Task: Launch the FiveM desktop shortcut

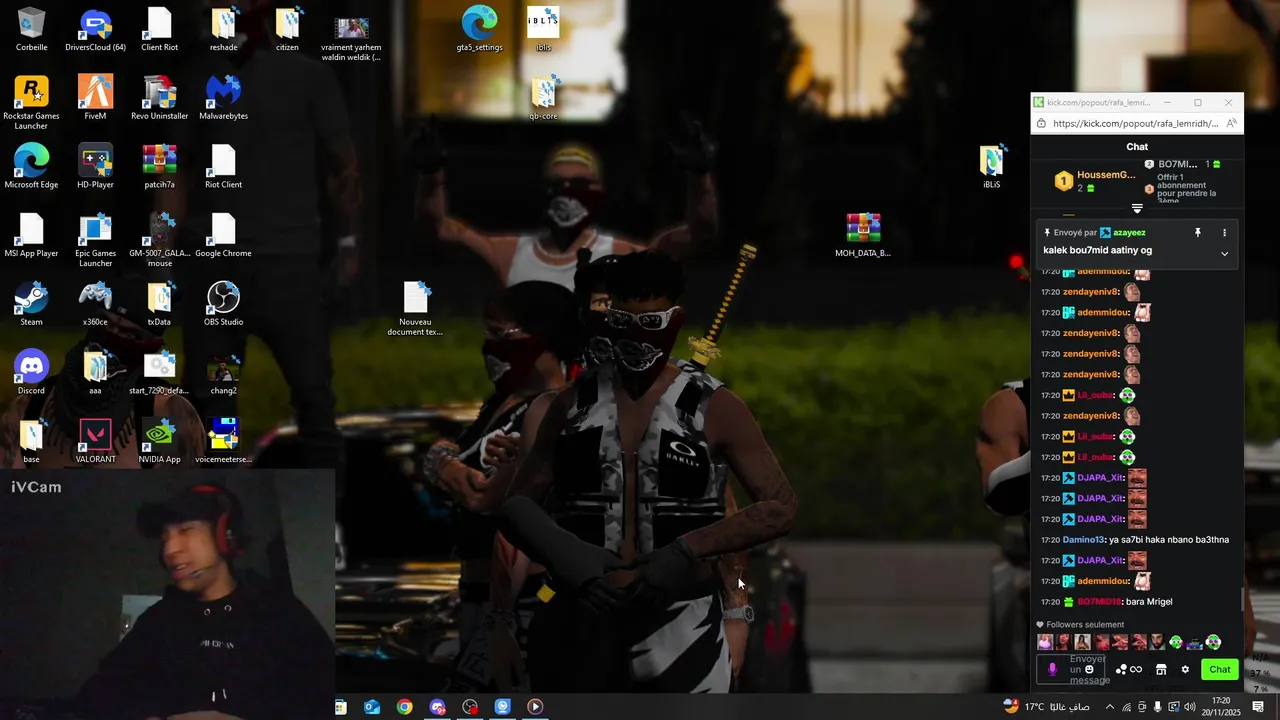Action: click(95, 98)
